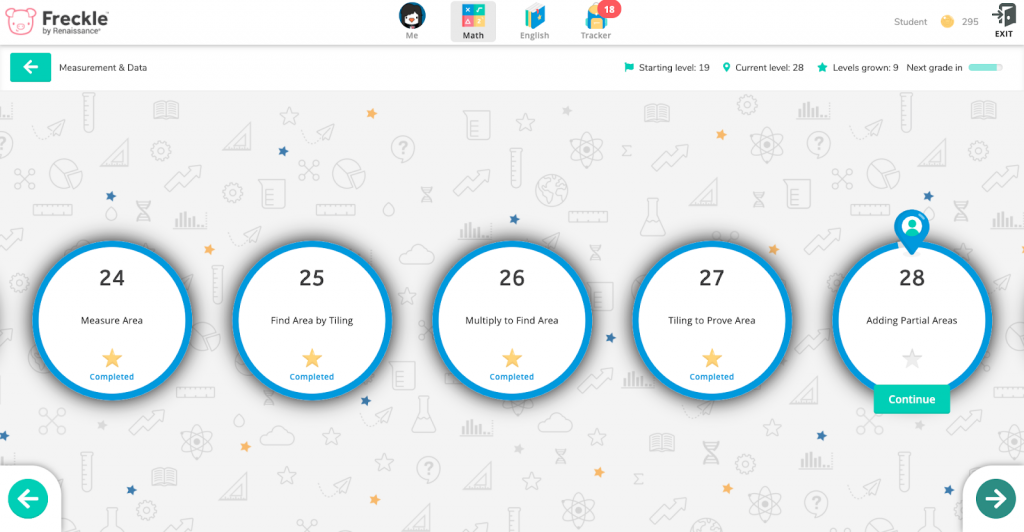The height and width of the screenshot is (532, 1024).
Task: Click the Next grade in label
Action: click(934, 67)
